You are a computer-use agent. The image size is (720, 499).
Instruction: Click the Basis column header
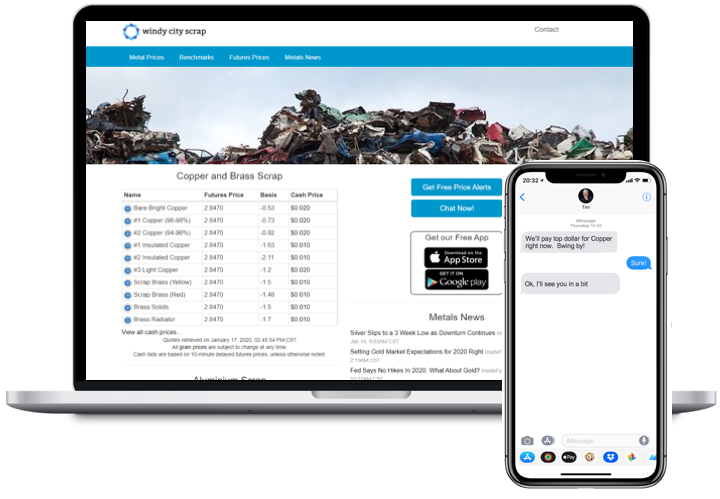click(x=269, y=195)
